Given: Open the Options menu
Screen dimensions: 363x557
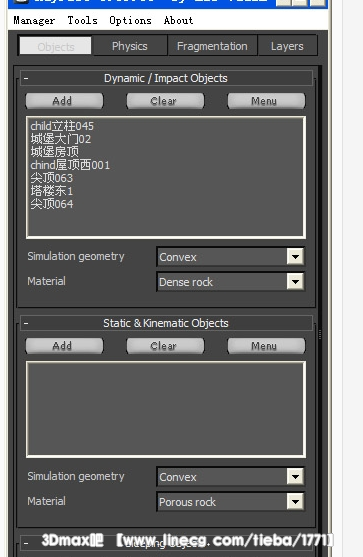Looking at the screenshot, I should pyautogui.click(x=130, y=21).
